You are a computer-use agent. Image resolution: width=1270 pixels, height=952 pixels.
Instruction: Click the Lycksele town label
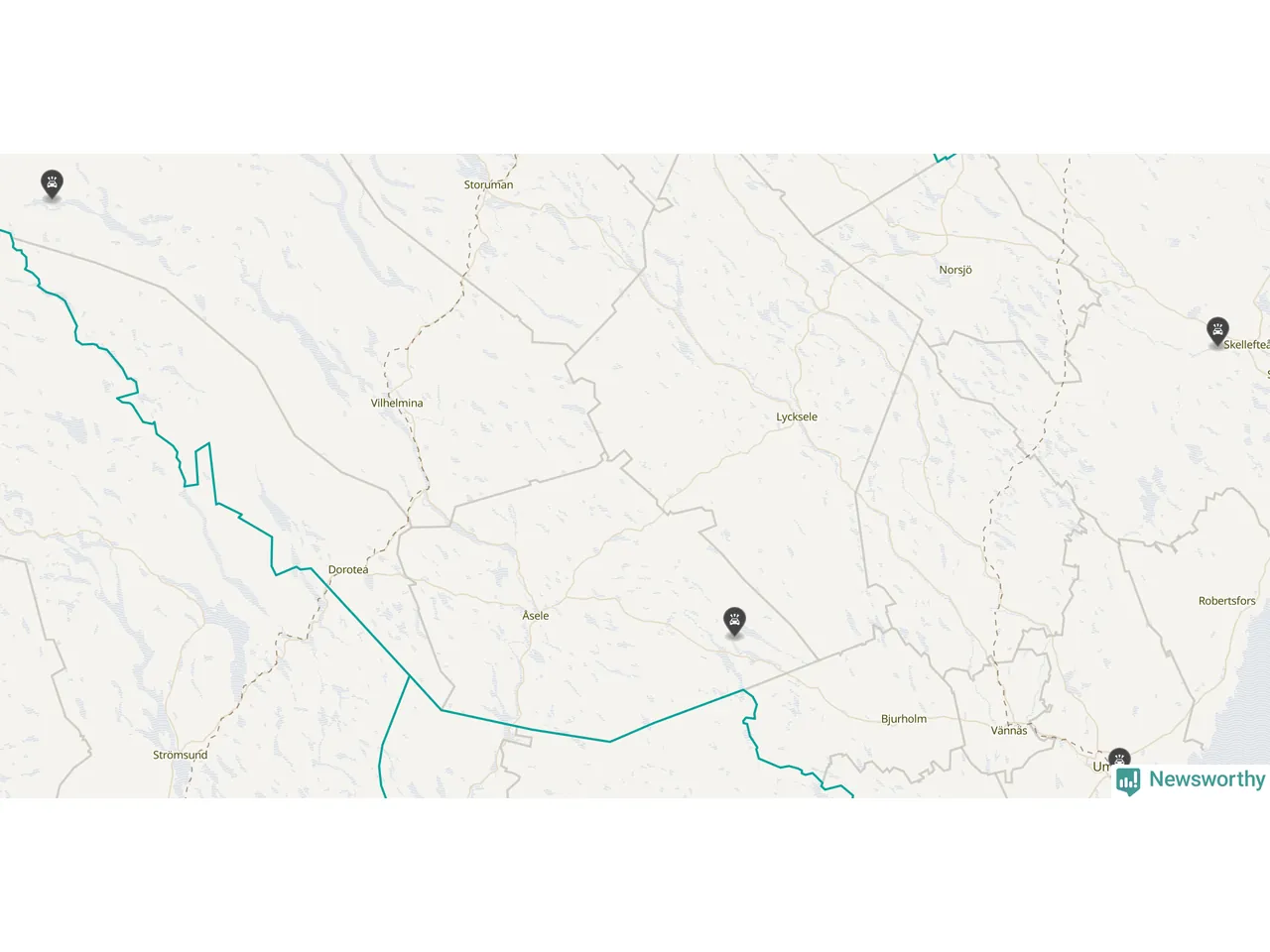click(797, 416)
